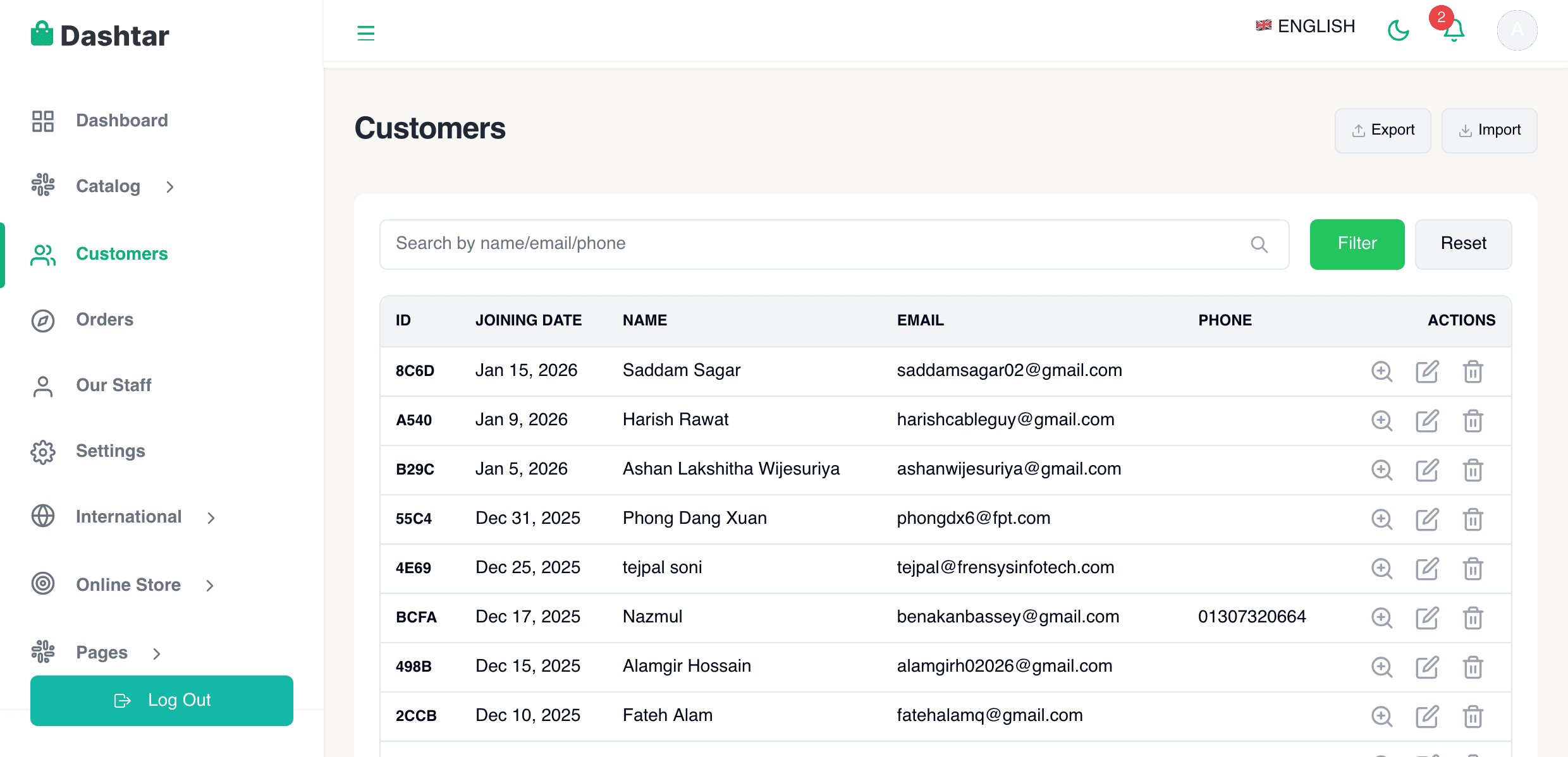Navigate to the Dashboard page

click(121, 120)
